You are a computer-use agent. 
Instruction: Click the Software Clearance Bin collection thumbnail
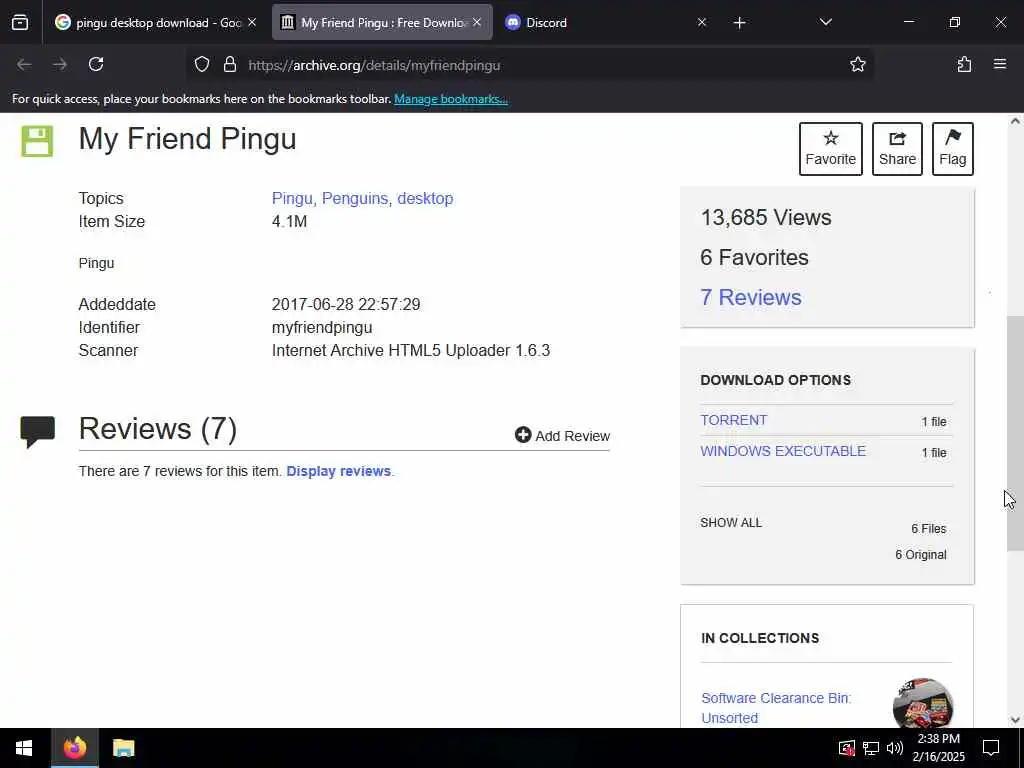[x=922, y=703]
